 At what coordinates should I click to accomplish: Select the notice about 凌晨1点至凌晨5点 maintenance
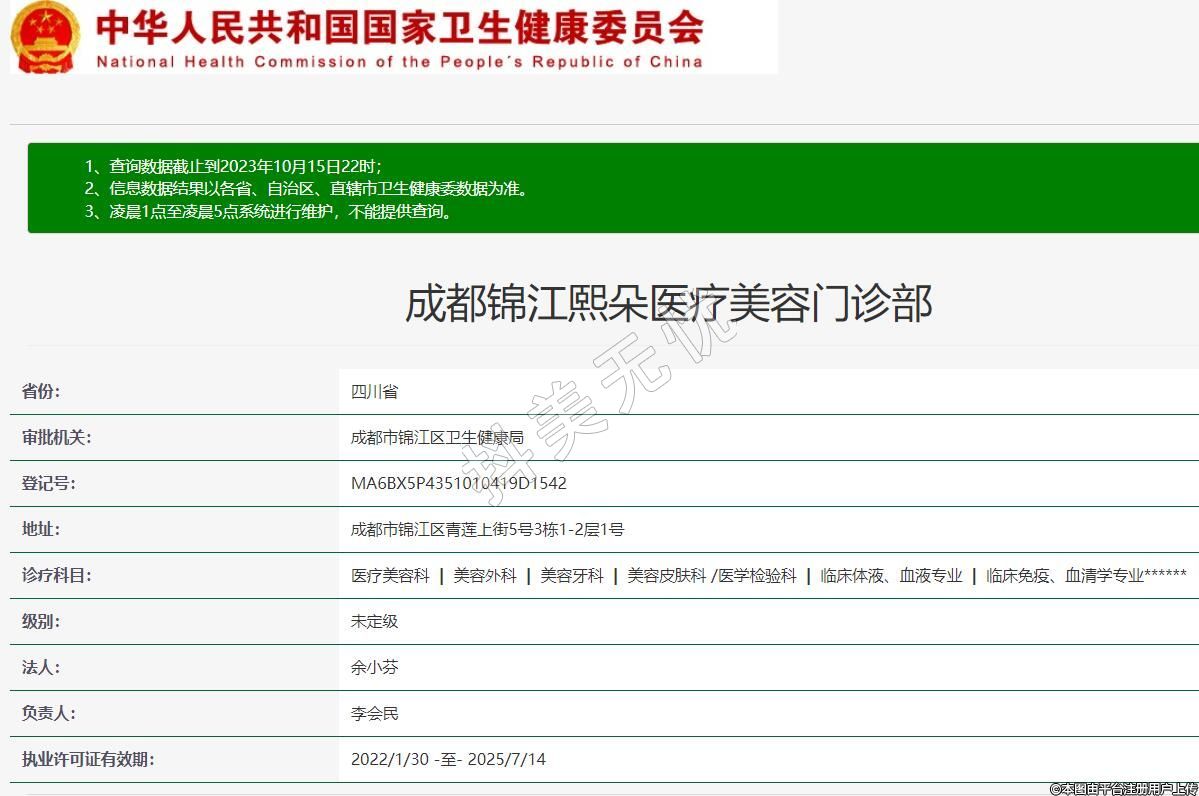pyautogui.click(x=280, y=211)
